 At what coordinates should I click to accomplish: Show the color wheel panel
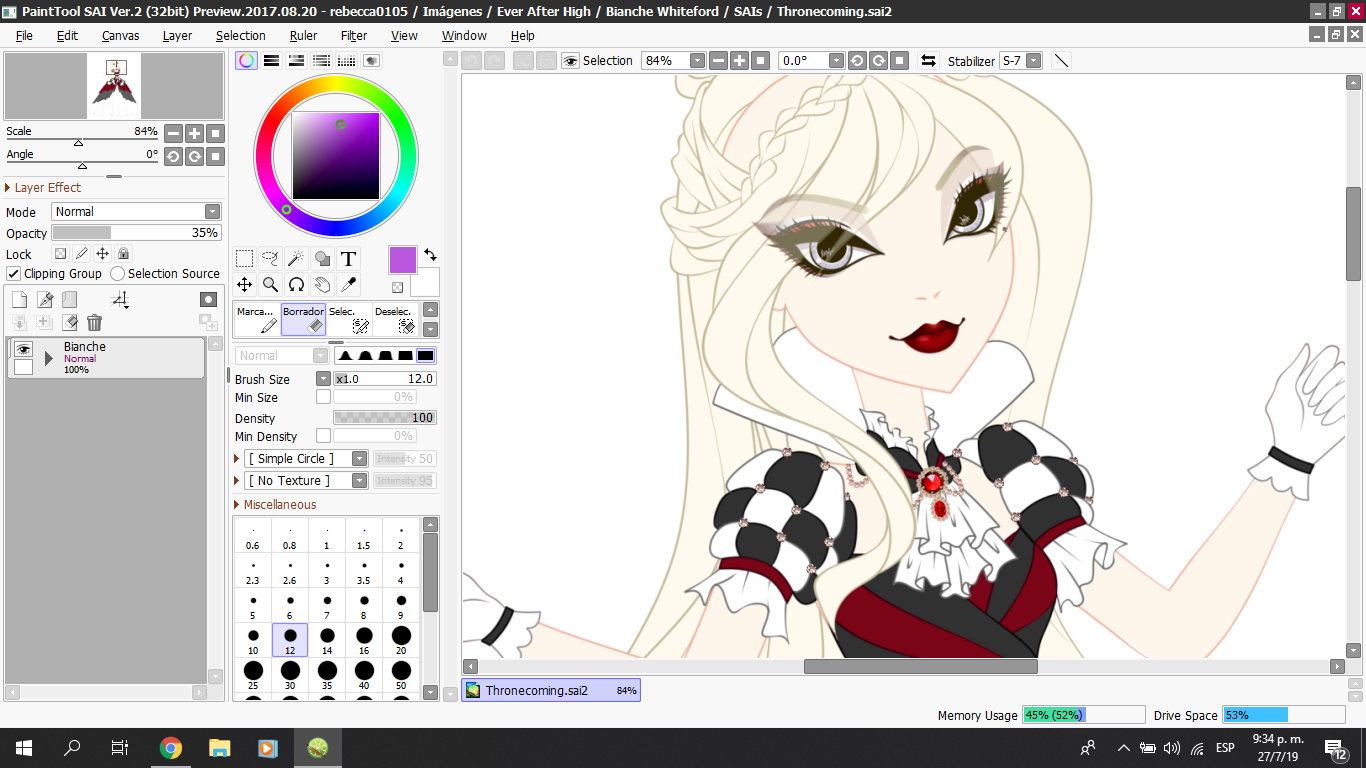click(246, 61)
